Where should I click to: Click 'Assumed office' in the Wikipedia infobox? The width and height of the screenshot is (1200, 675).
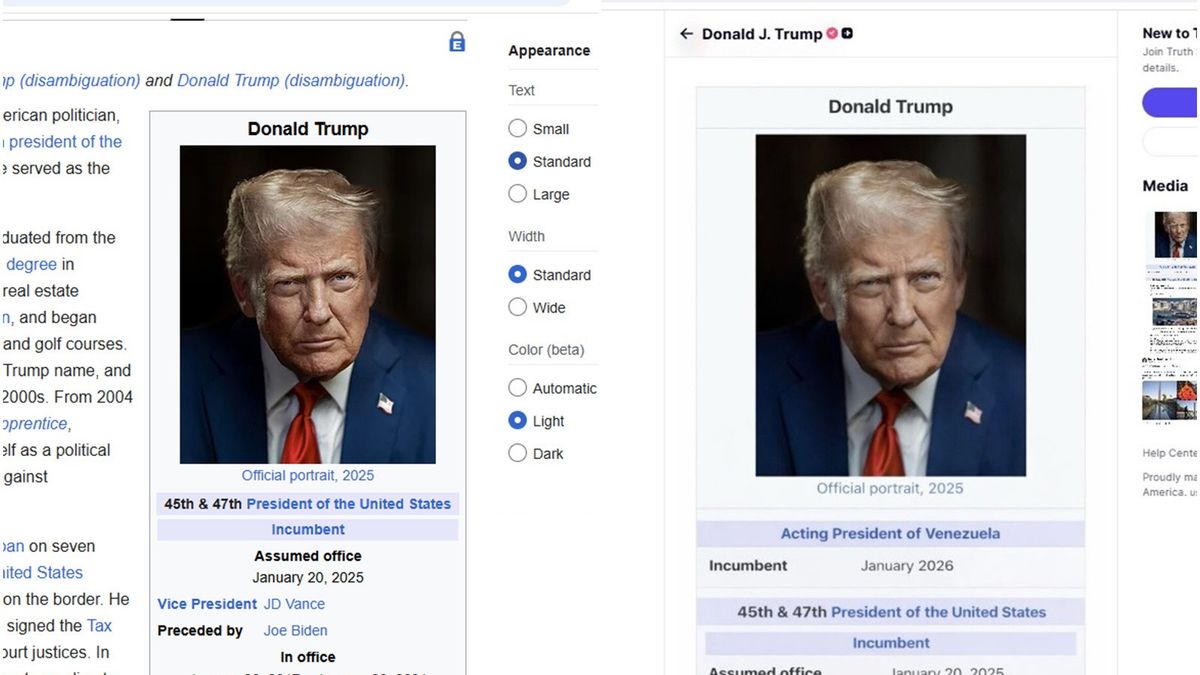pos(308,556)
